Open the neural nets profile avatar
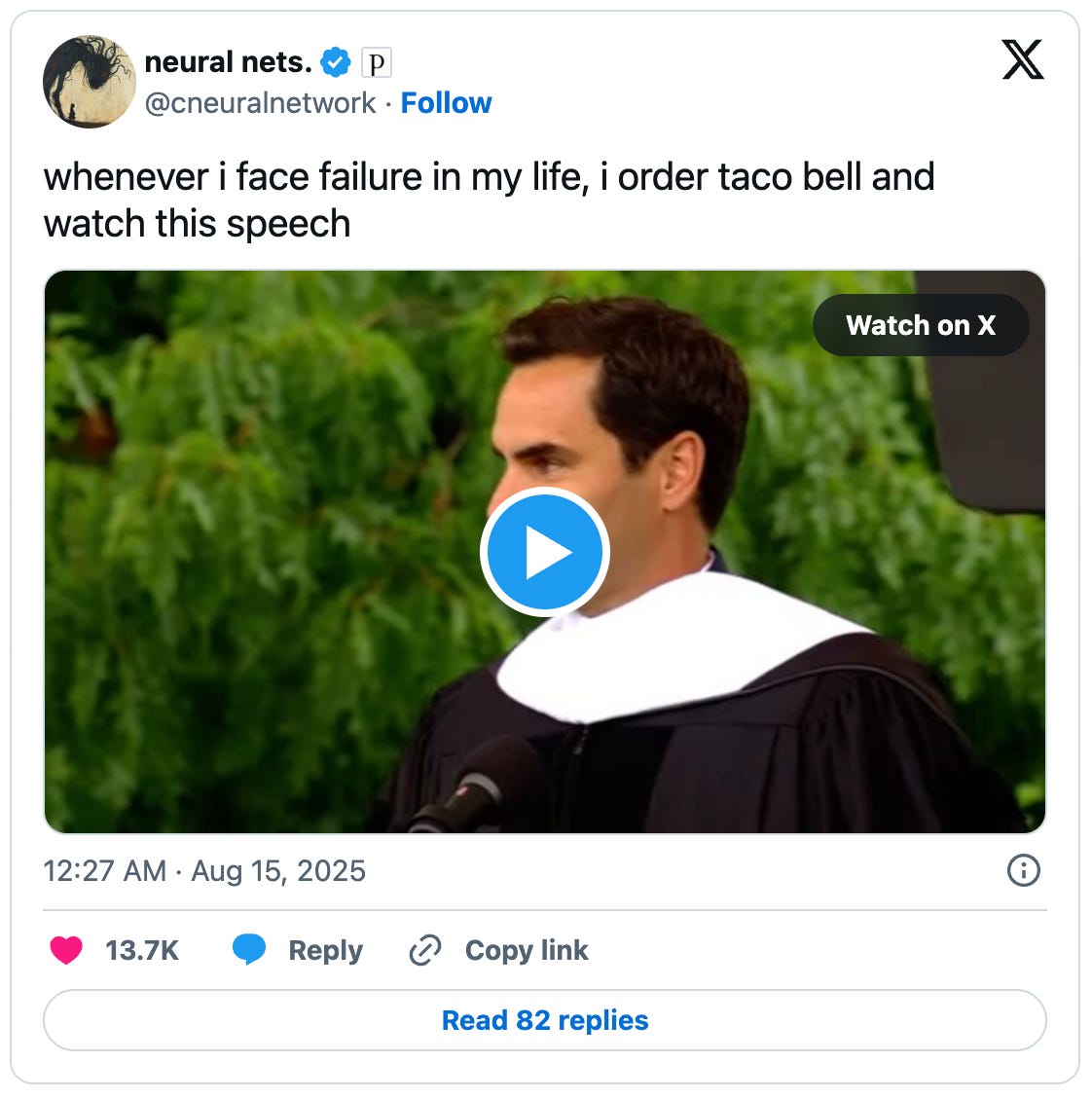 tap(89, 82)
